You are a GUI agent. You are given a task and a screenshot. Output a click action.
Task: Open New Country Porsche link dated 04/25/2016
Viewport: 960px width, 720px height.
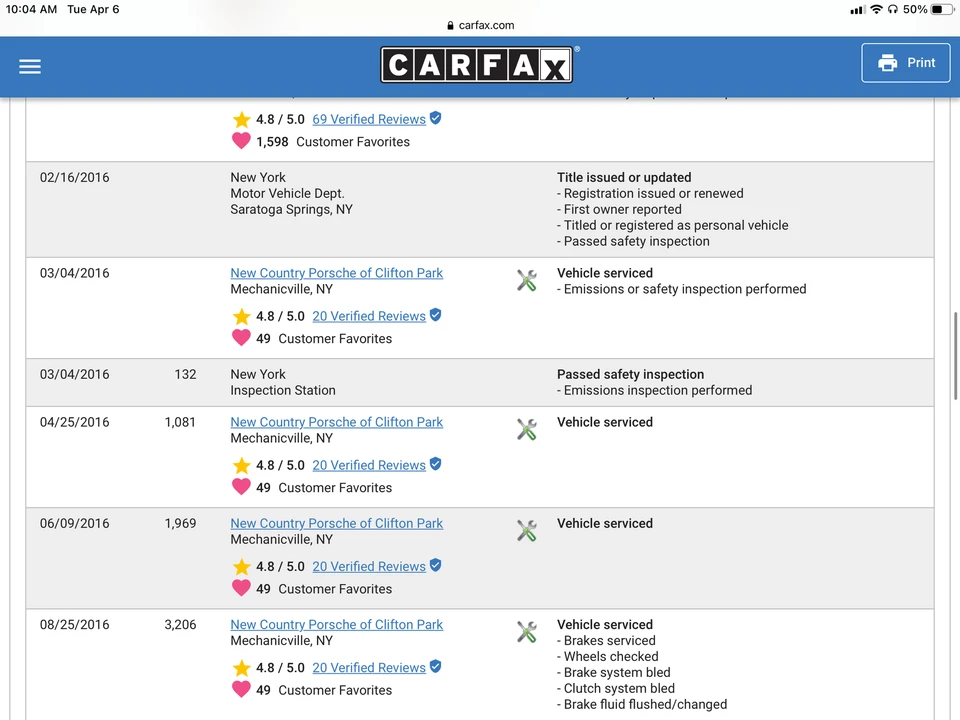(336, 422)
